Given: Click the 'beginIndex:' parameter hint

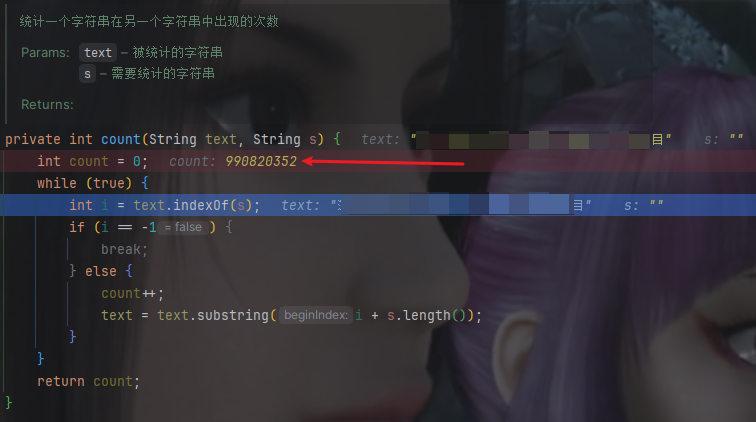Looking at the screenshot, I should tap(316, 315).
